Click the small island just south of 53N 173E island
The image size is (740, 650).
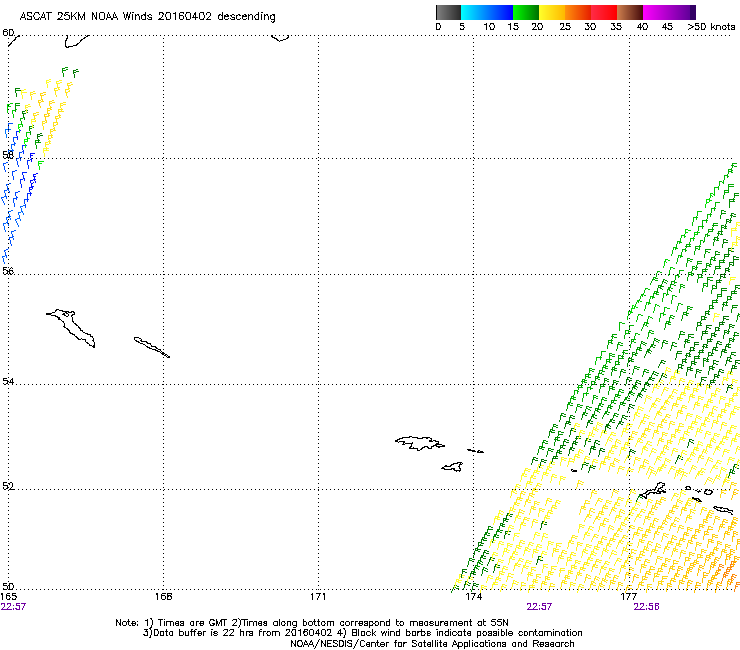(x=452, y=467)
